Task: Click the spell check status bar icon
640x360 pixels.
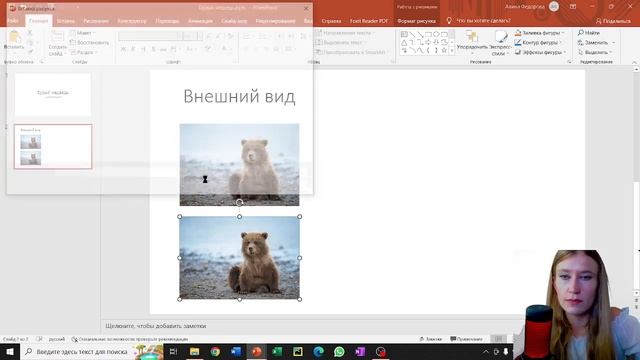Action: pos(39,339)
